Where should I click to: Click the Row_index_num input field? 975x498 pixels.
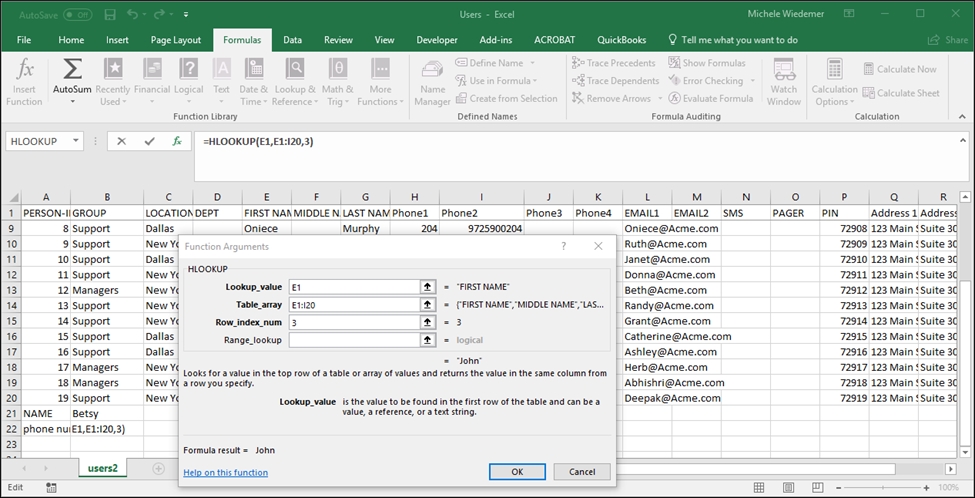coord(355,322)
